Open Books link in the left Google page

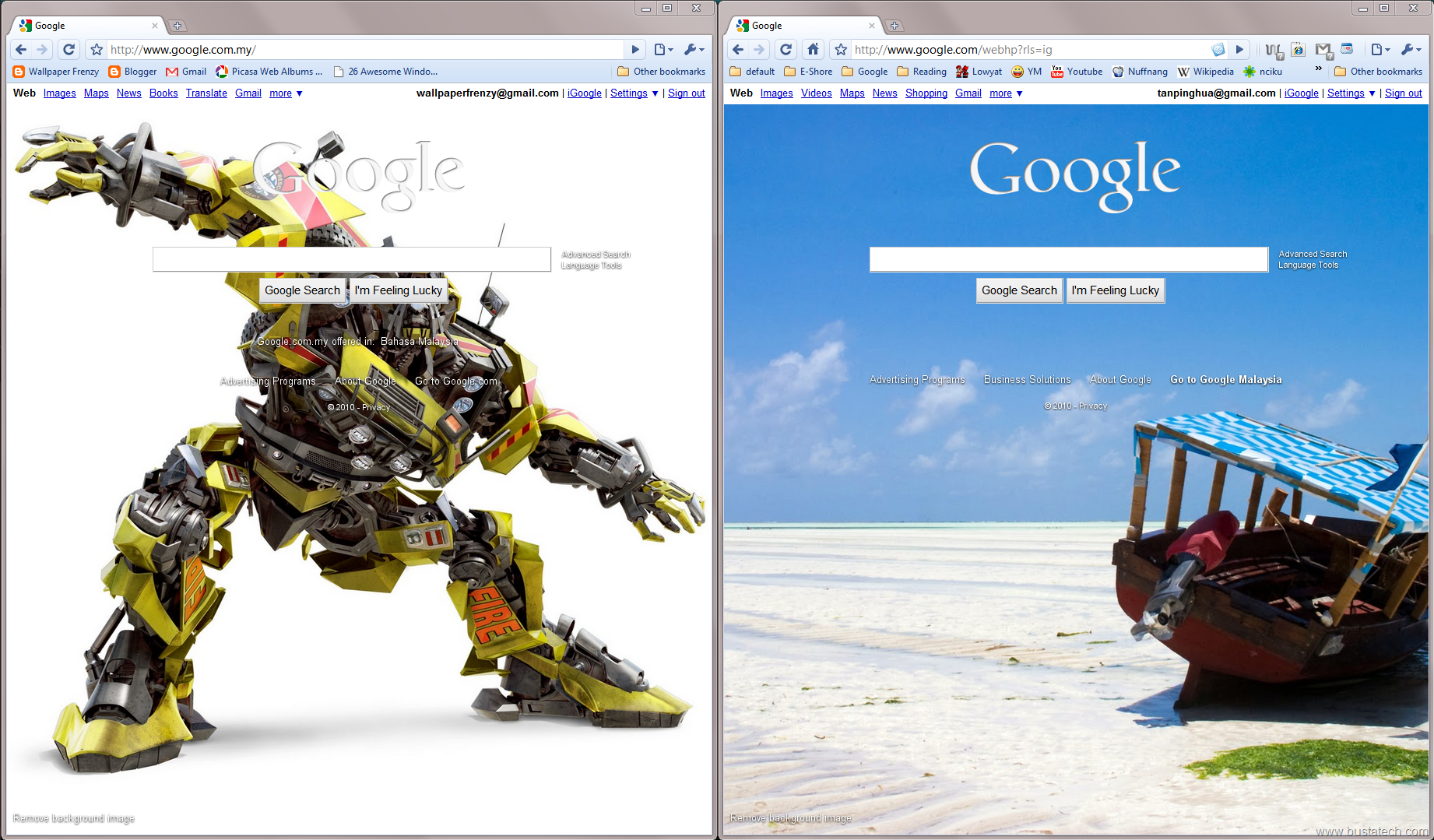tap(163, 93)
